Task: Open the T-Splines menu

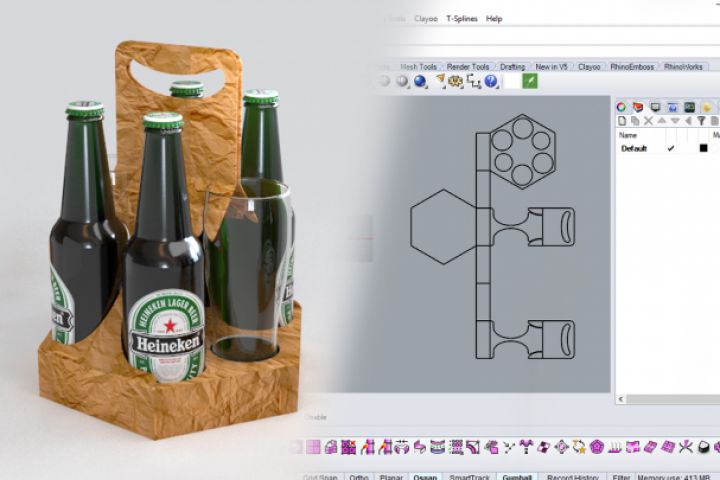Action: point(461,19)
